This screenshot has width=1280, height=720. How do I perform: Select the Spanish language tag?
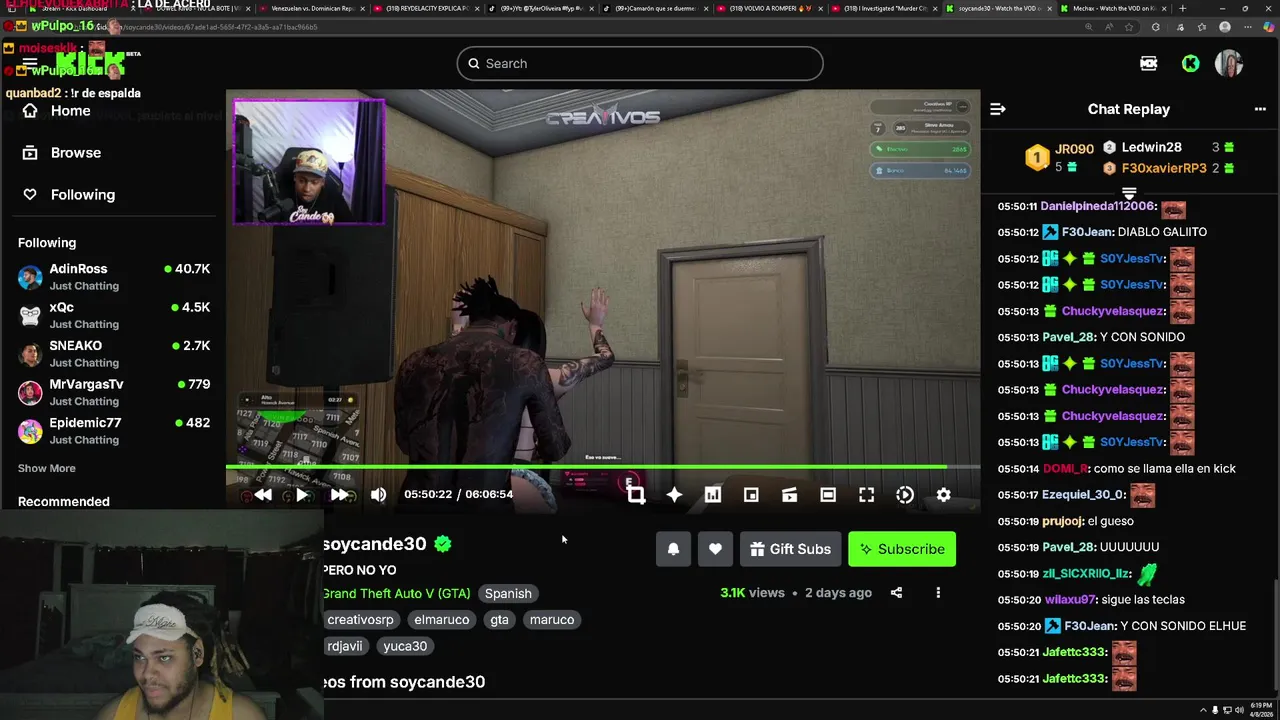click(508, 593)
